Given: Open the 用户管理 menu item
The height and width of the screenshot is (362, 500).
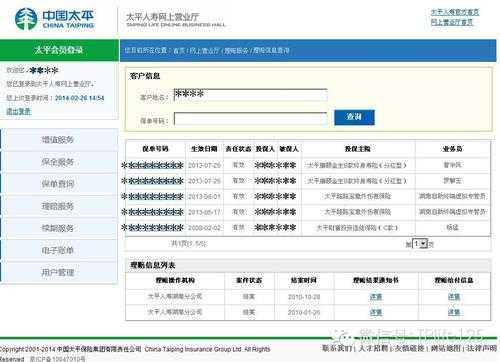Looking at the screenshot, I should coord(59,273).
